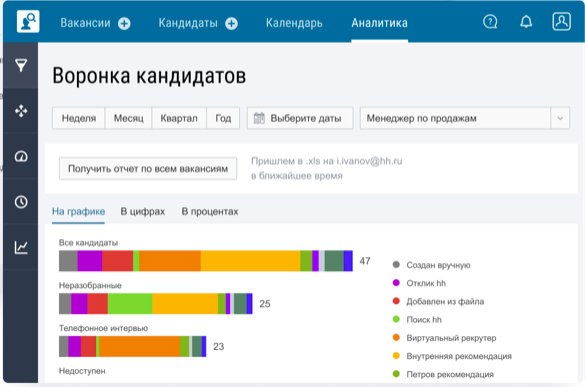Switch to В процентах tab
The image size is (585, 387).
[x=210, y=212]
